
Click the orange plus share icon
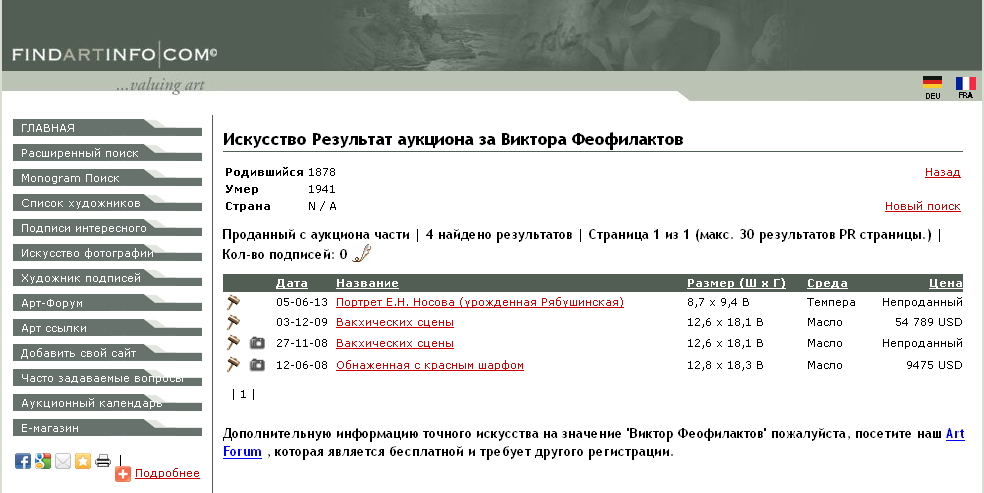click(123, 473)
